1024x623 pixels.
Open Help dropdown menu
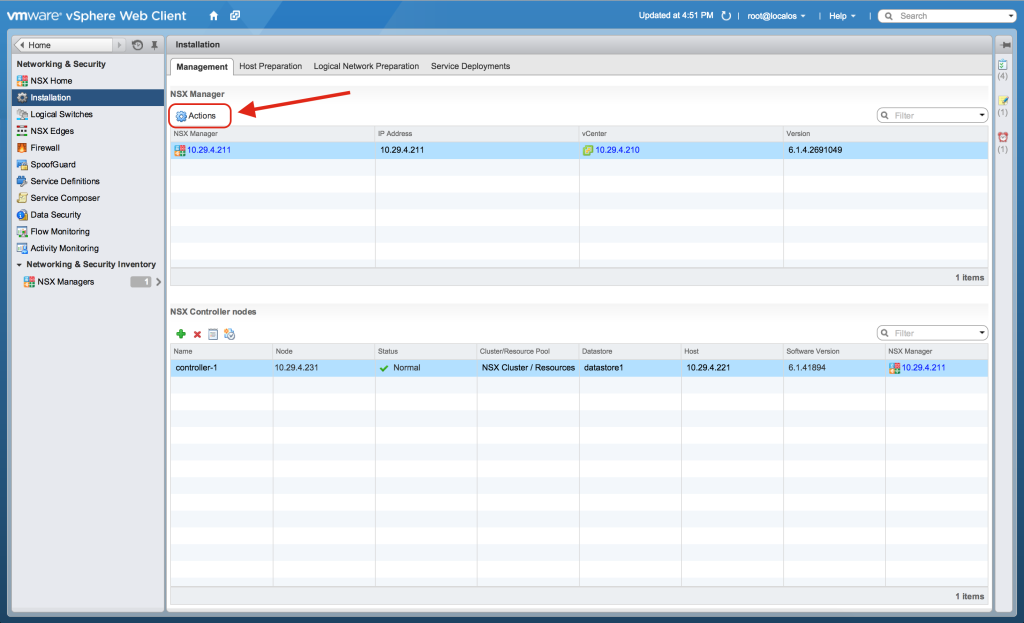point(842,16)
